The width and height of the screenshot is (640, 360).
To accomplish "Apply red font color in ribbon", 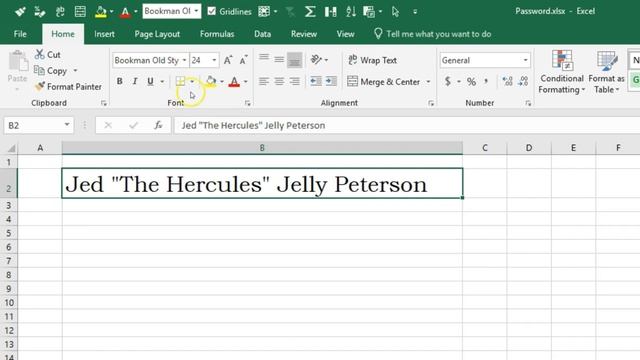I will coord(234,82).
